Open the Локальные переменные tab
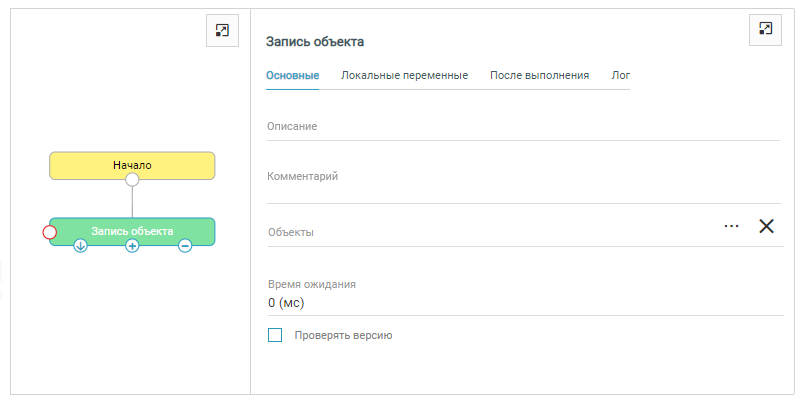This screenshot has width=803, height=403. pos(404,75)
